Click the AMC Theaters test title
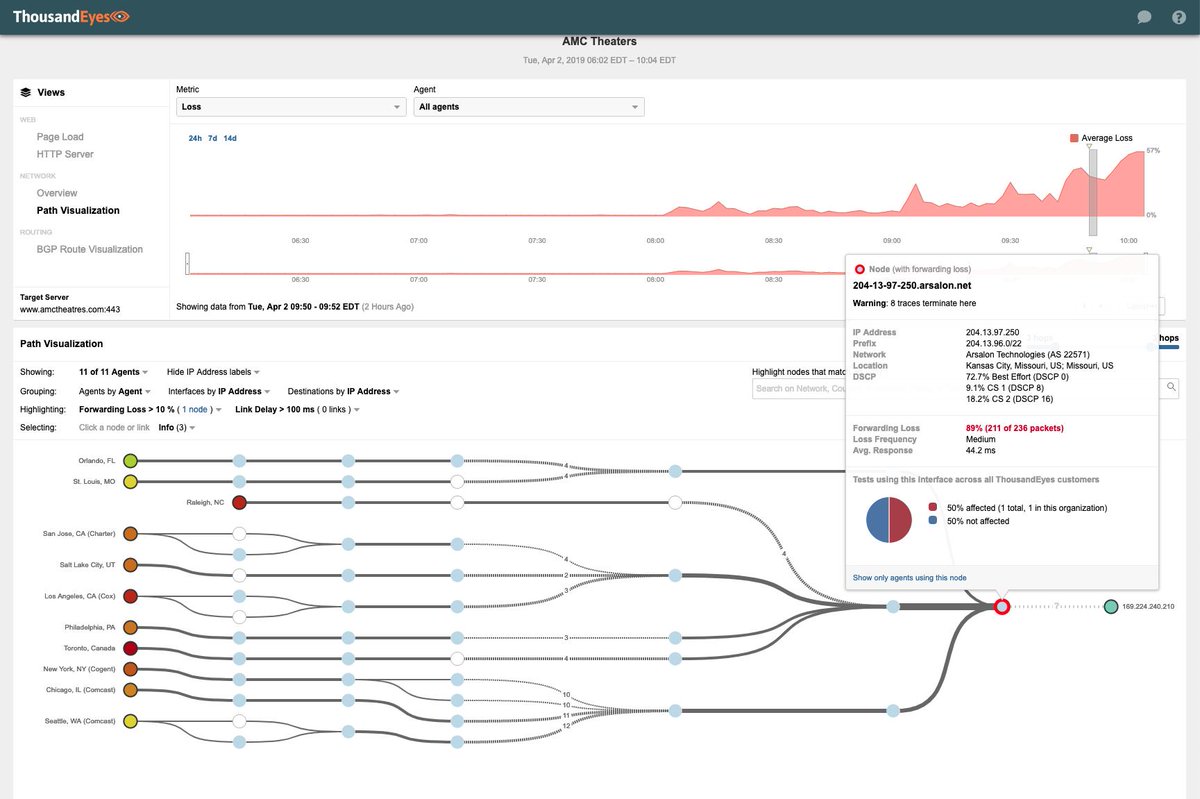1200x799 pixels. click(599, 42)
